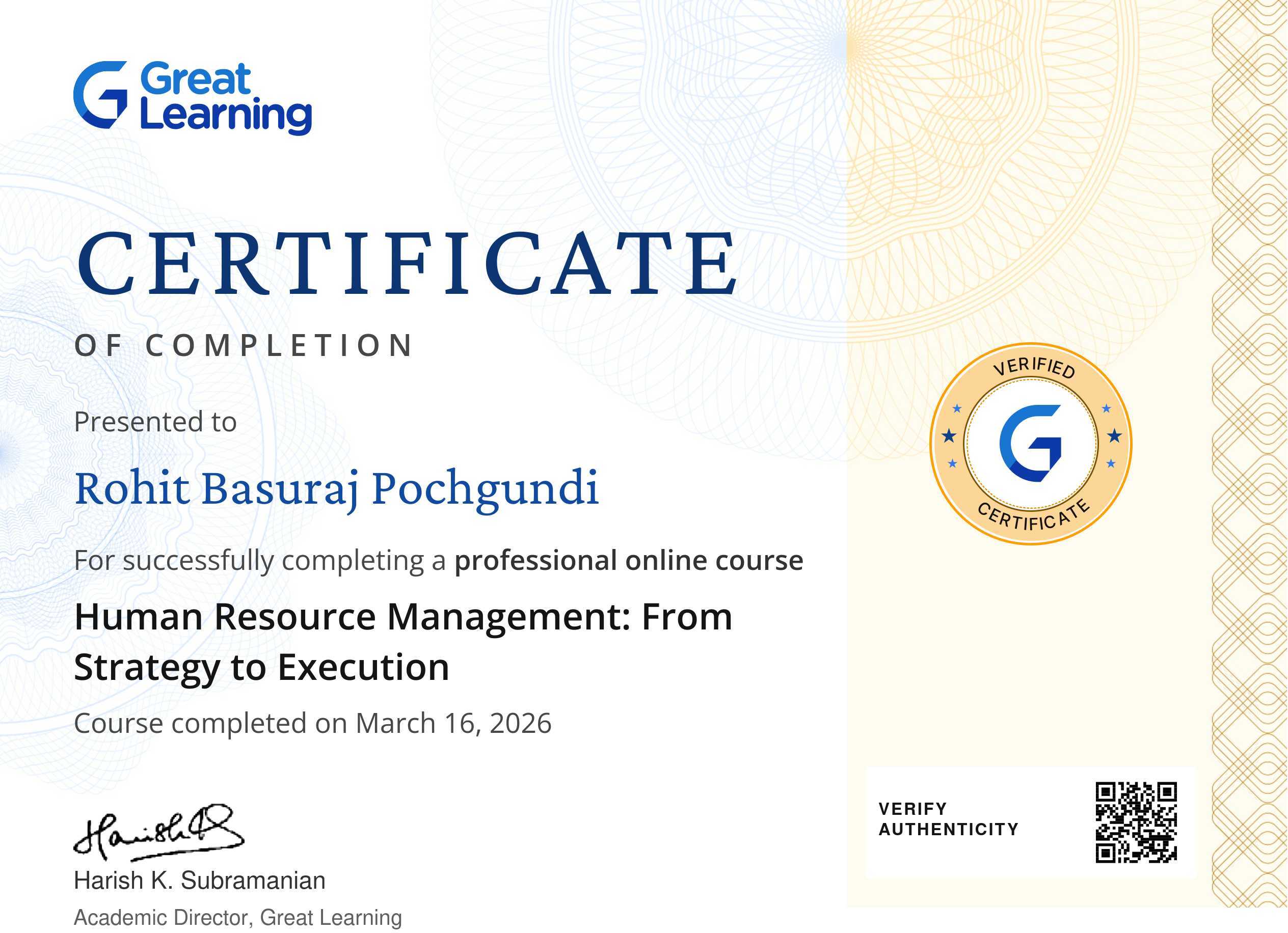Click the Presented to label

point(155,422)
